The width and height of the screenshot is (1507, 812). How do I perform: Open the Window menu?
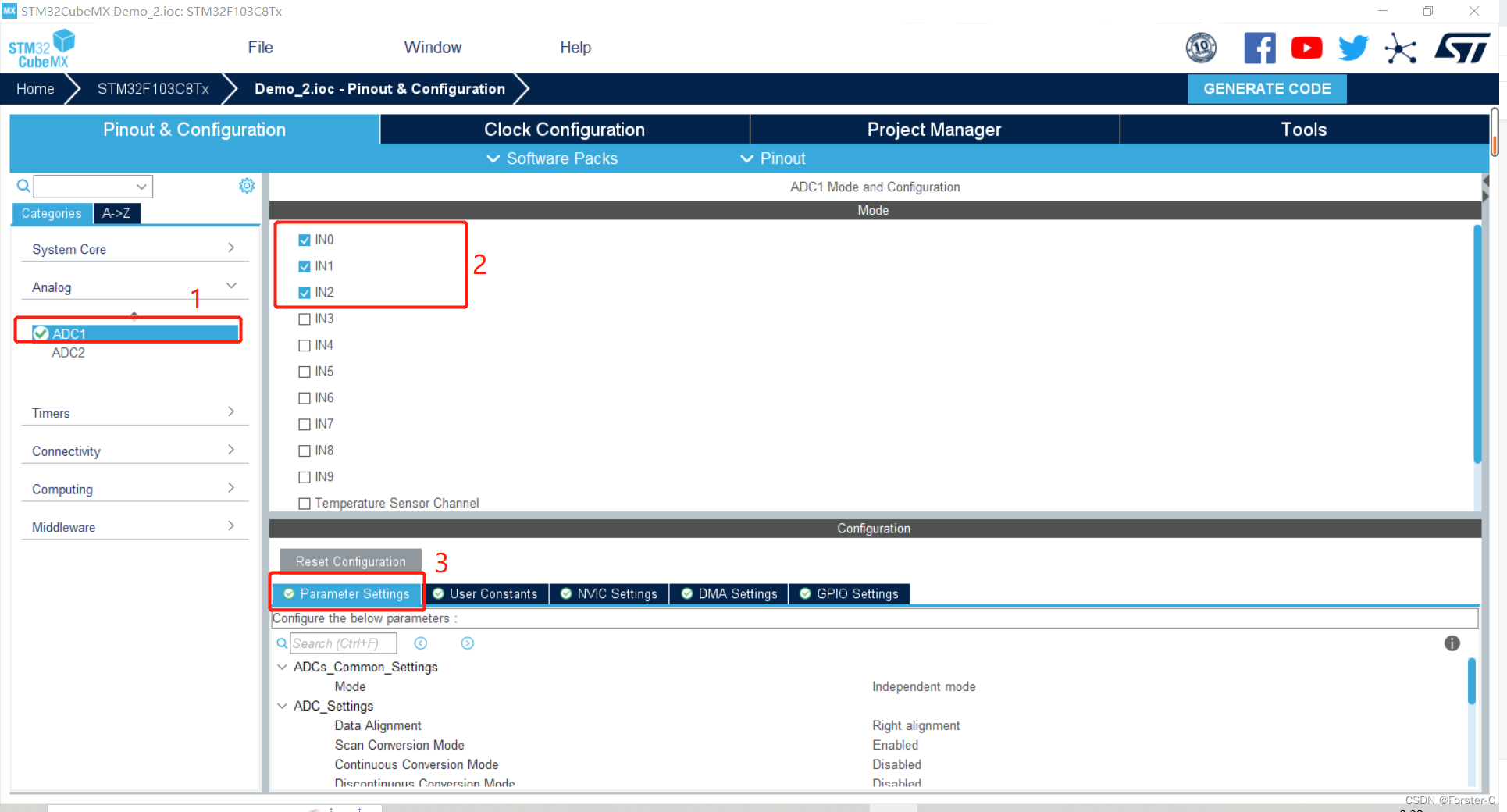(433, 48)
